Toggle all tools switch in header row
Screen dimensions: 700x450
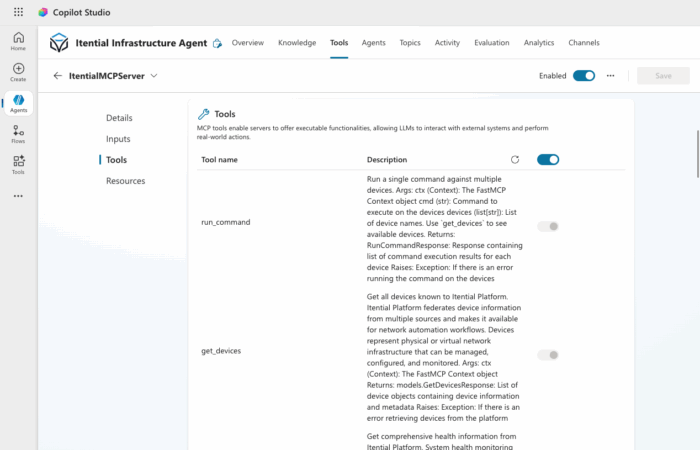tap(548, 160)
